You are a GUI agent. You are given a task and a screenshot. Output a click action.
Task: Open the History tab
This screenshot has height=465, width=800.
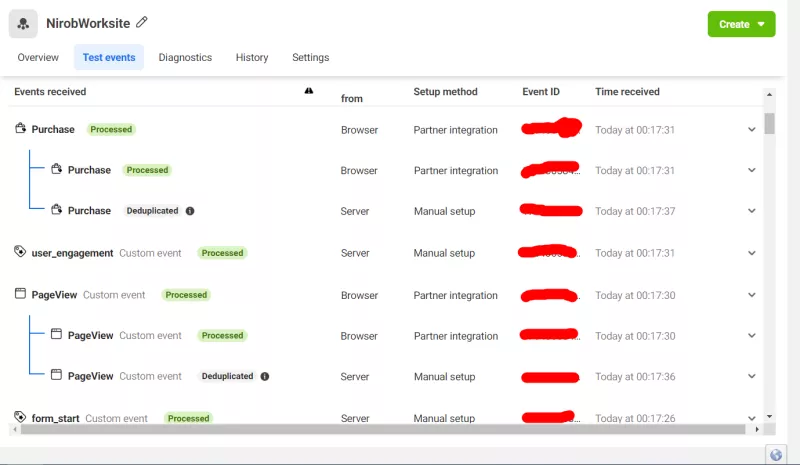[x=252, y=57]
